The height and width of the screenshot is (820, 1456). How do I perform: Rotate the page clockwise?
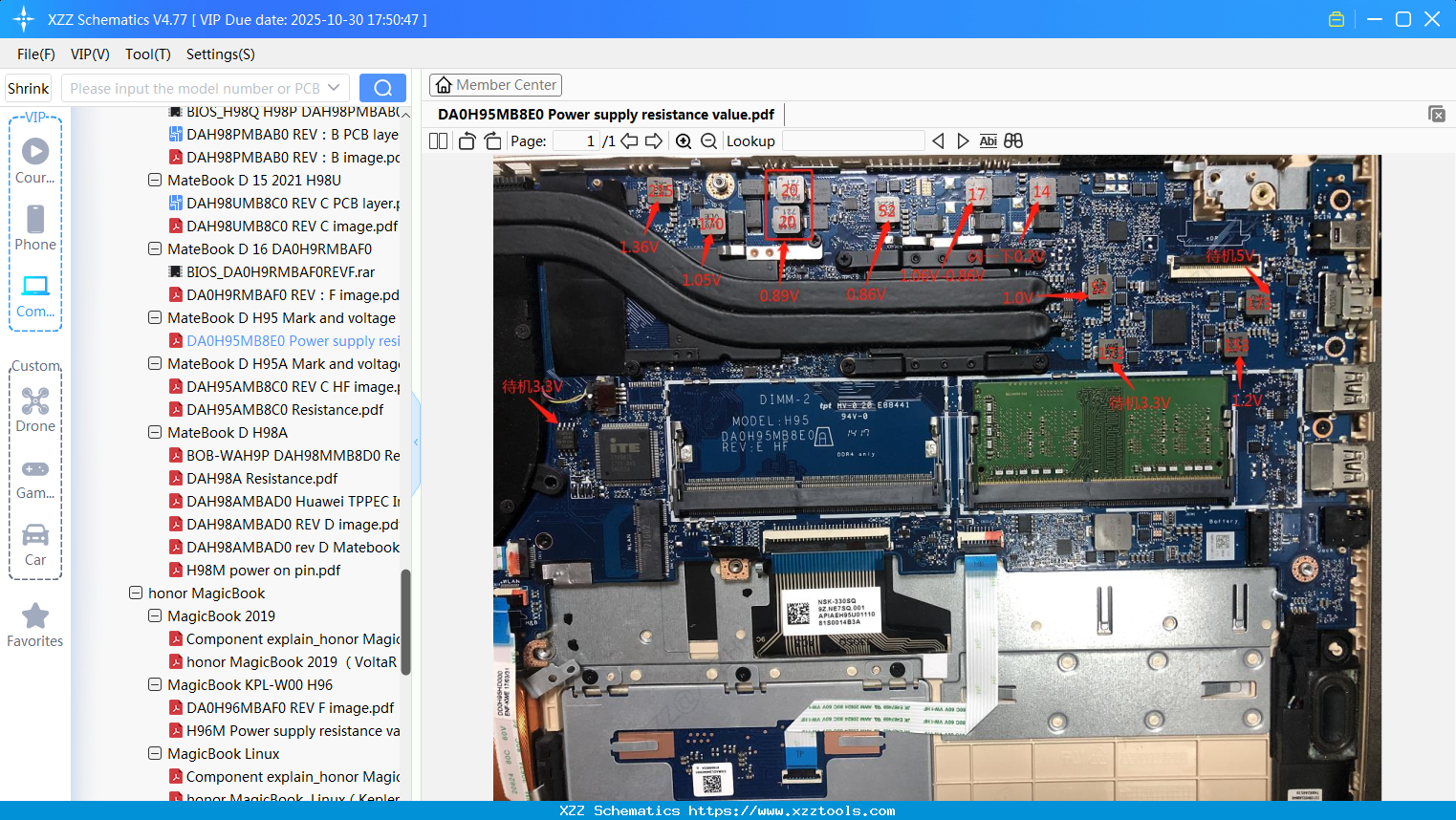492,141
